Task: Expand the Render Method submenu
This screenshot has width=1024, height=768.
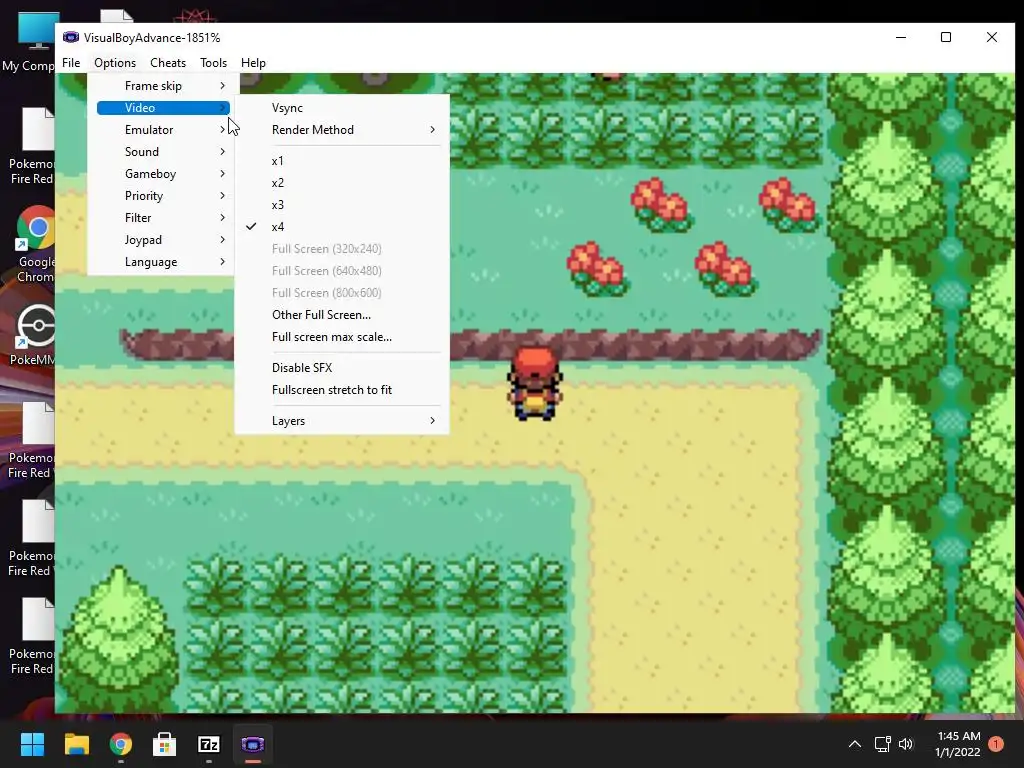Action: [x=342, y=130]
